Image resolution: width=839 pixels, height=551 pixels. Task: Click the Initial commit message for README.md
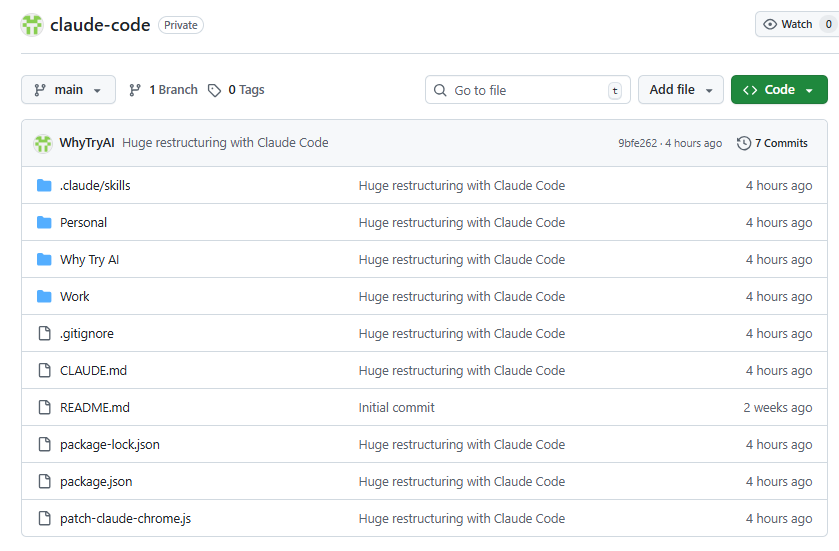click(396, 407)
